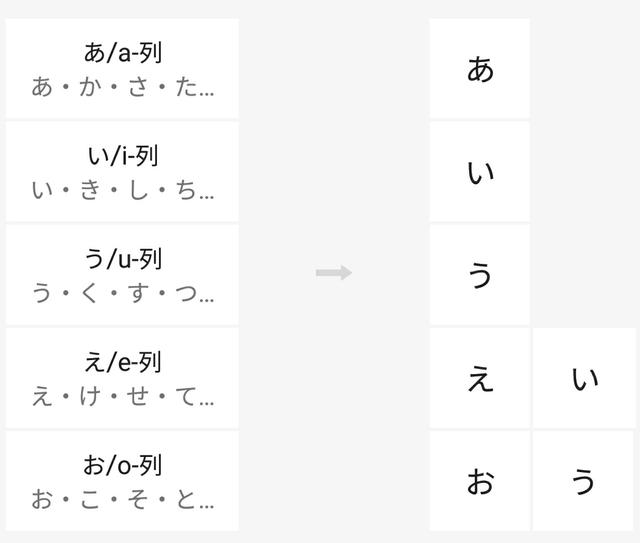Choose the う/u-列 row card

122,274
